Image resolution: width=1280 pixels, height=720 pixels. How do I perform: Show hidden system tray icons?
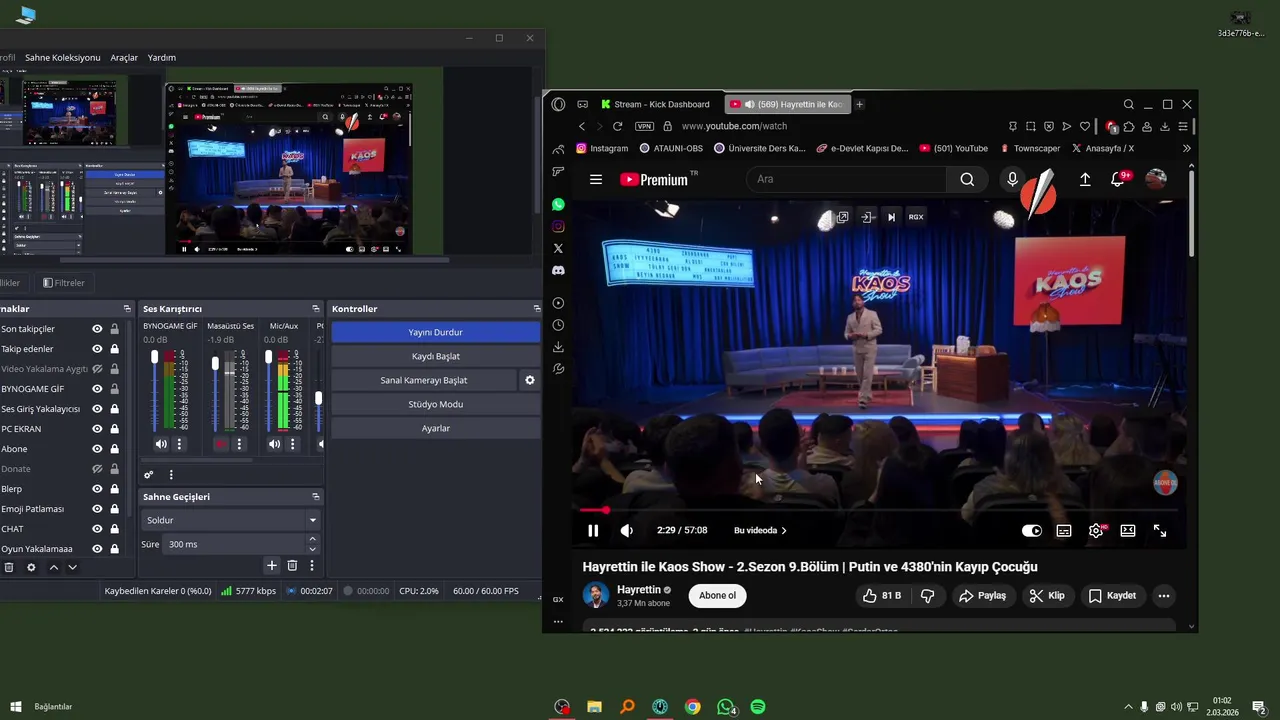tap(1129, 707)
